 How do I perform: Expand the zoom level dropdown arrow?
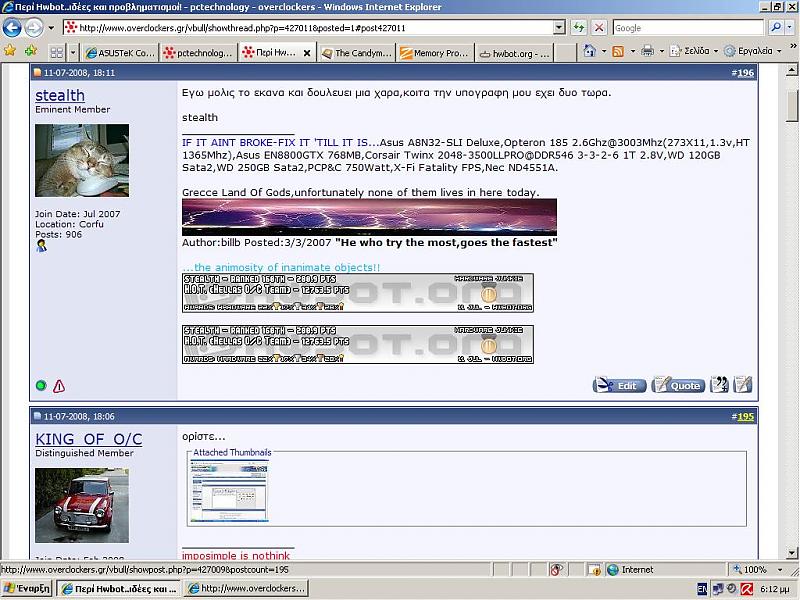click(780, 569)
